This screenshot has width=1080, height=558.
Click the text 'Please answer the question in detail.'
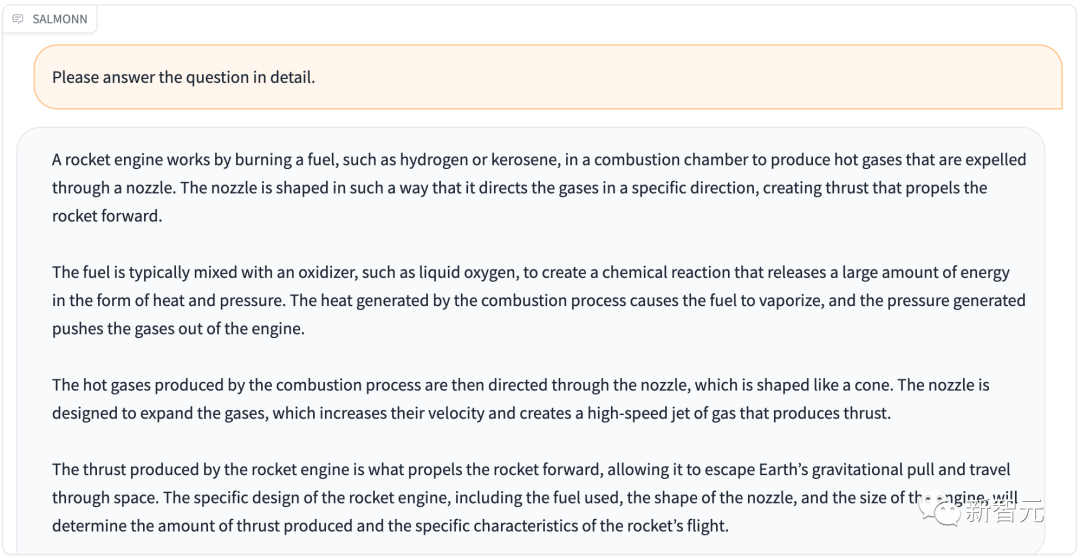pyautogui.click(x=184, y=77)
